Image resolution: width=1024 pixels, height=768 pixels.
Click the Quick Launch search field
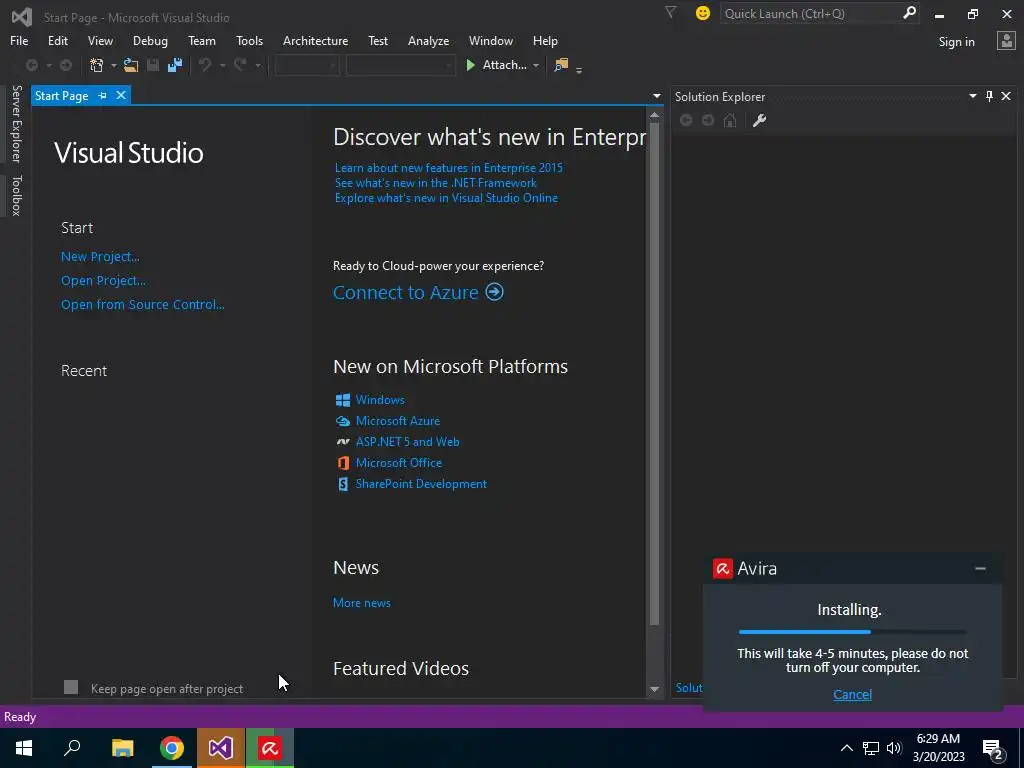810,13
